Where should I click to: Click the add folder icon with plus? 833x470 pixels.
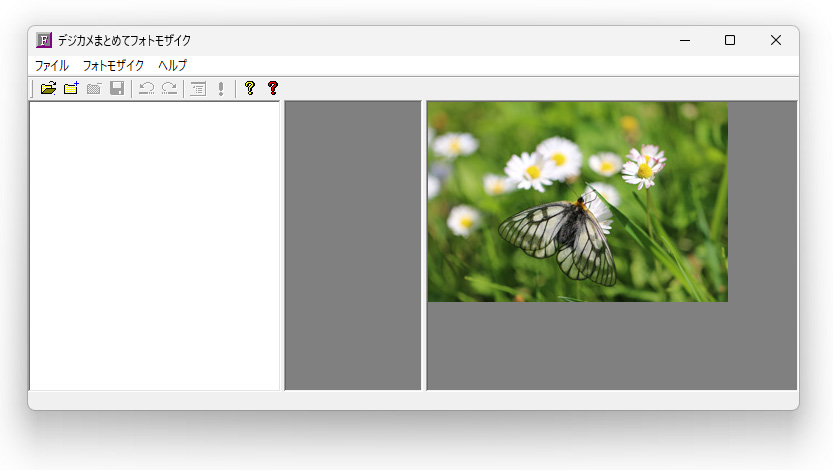click(x=71, y=88)
